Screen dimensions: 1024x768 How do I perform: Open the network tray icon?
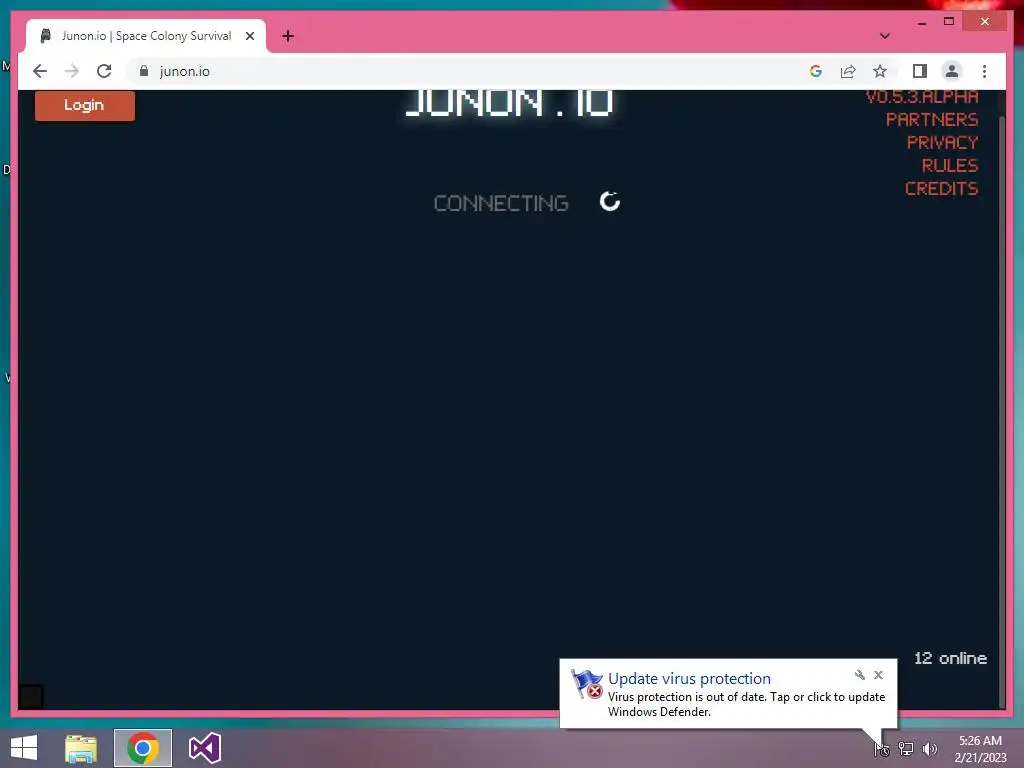(906, 748)
